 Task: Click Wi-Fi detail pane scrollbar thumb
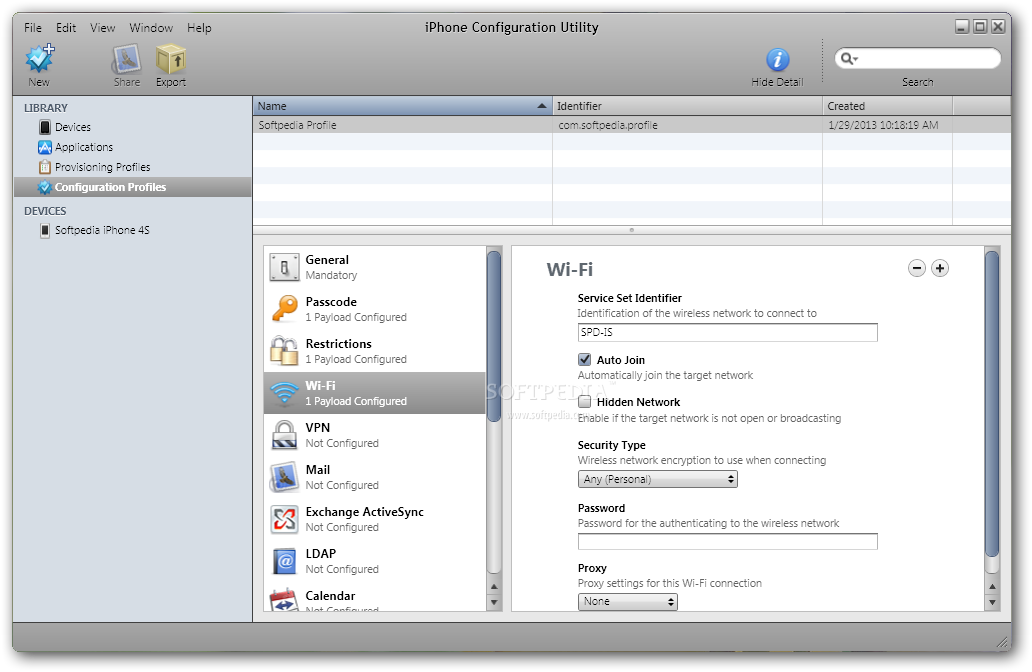(992, 403)
